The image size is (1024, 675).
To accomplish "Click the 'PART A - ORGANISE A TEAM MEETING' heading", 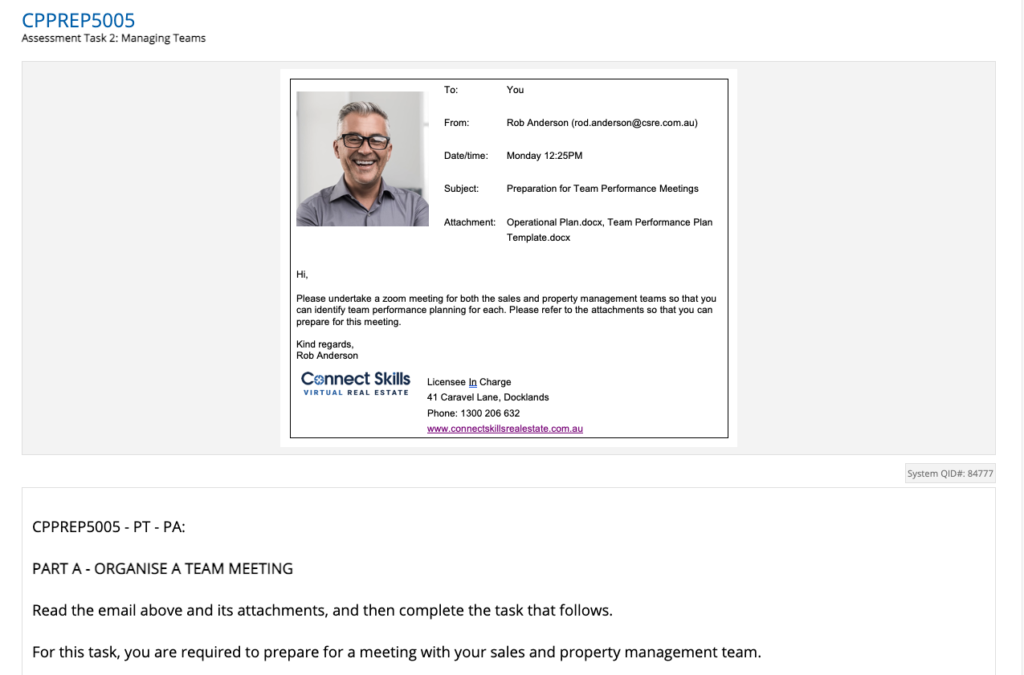I will point(162,568).
